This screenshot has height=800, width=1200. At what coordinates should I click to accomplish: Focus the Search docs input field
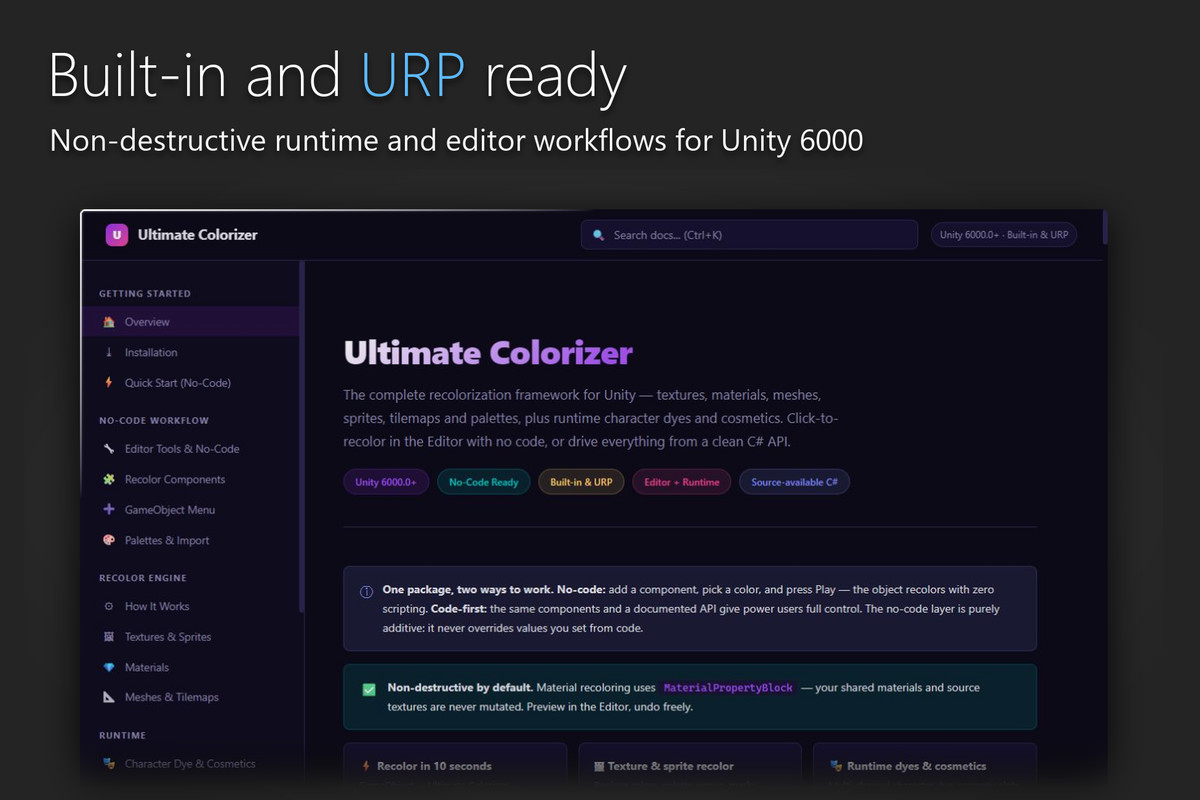[x=749, y=235]
